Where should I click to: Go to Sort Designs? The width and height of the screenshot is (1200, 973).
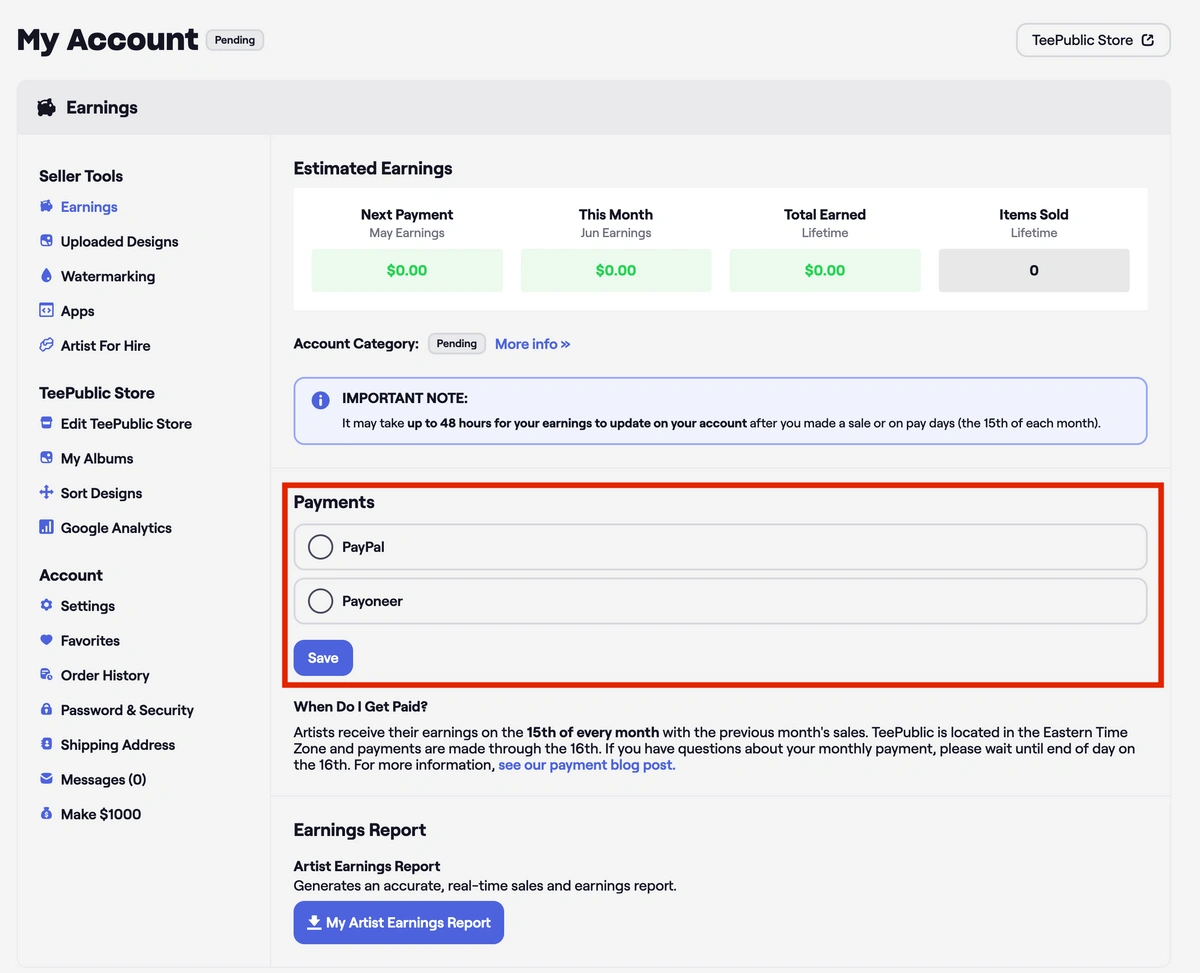[101, 493]
